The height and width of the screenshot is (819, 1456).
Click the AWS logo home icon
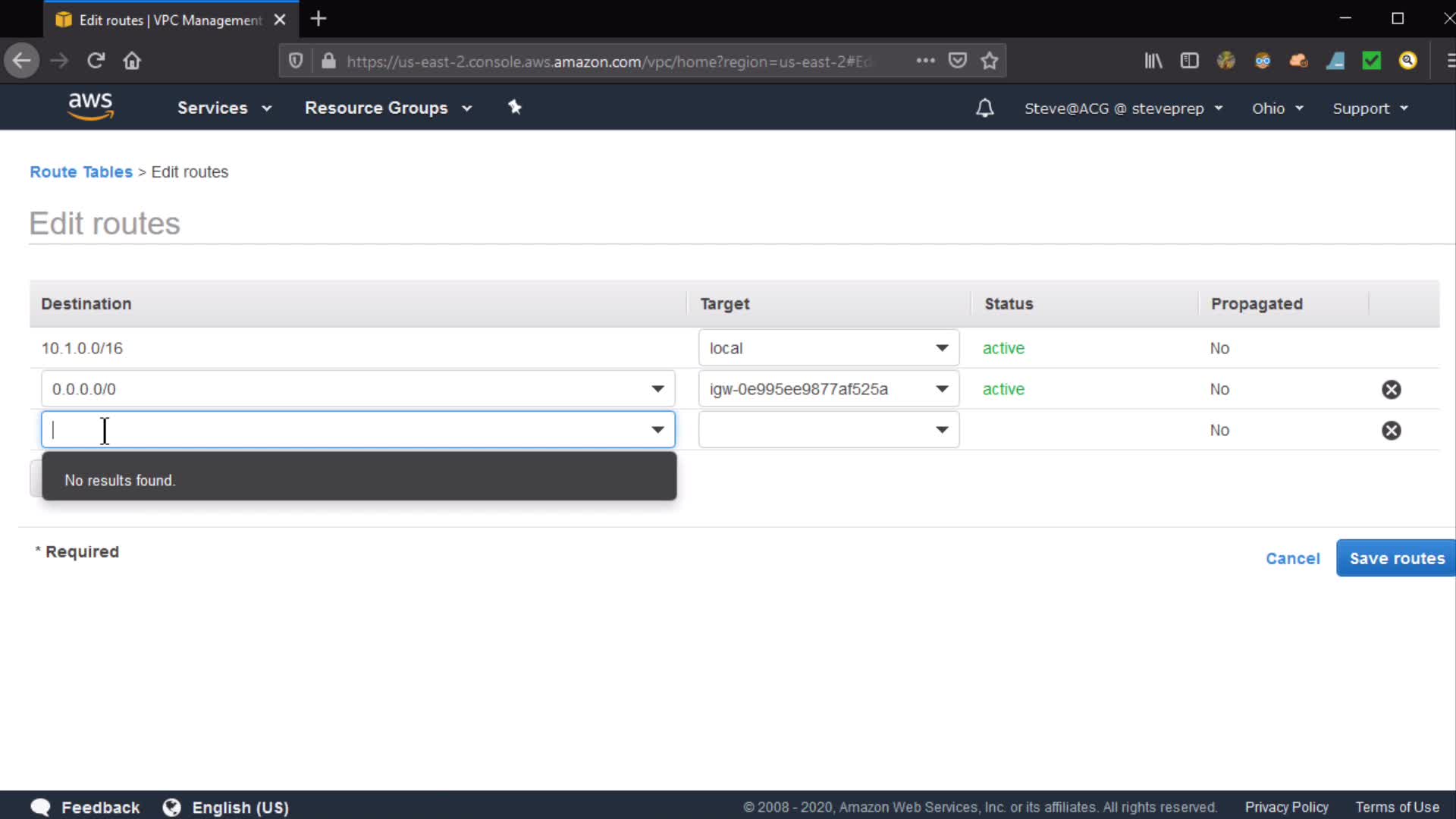pos(90,107)
